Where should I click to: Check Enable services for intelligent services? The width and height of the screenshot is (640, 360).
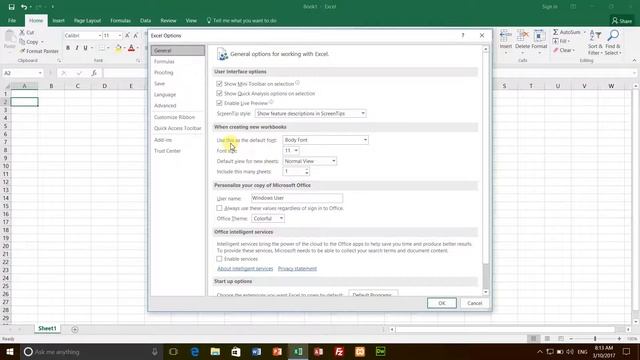click(219, 259)
